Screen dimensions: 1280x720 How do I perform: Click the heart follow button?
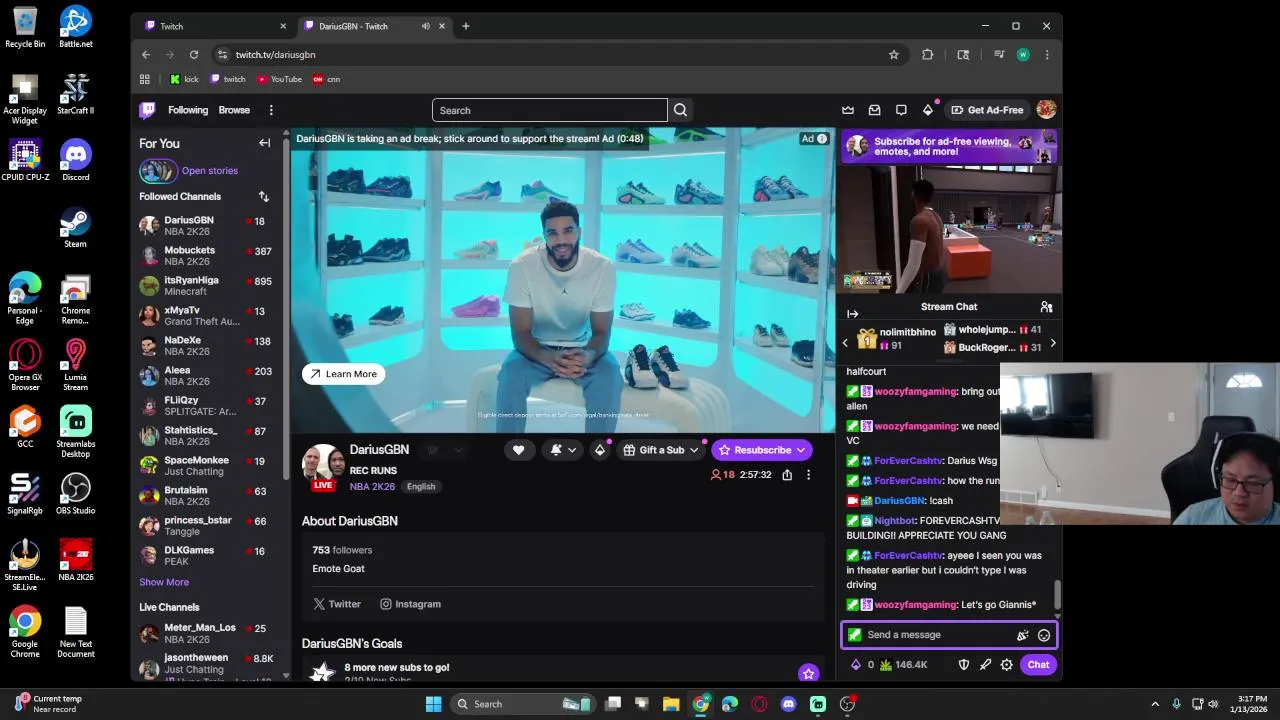518,450
